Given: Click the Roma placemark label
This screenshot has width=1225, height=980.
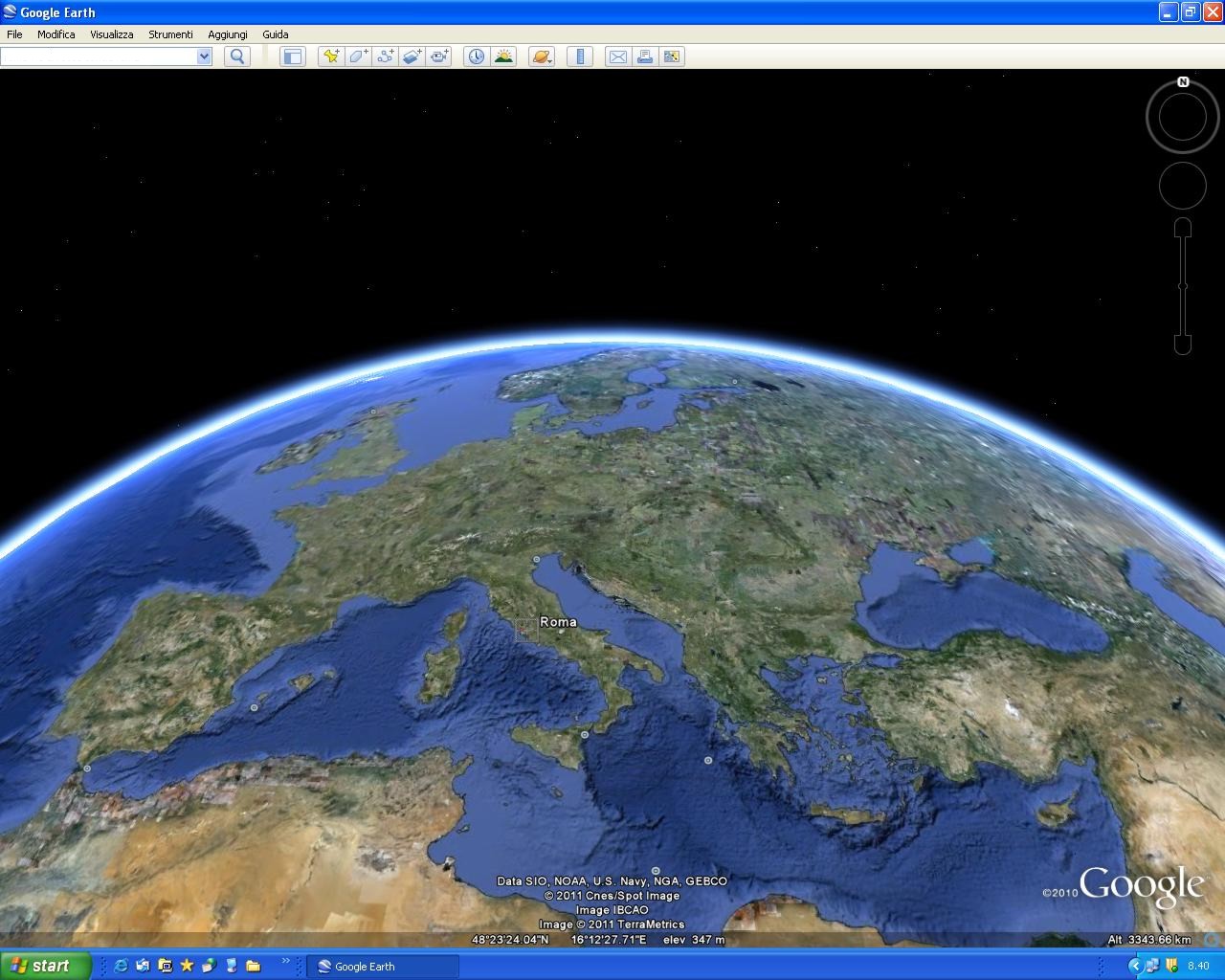Looking at the screenshot, I should (x=559, y=622).
